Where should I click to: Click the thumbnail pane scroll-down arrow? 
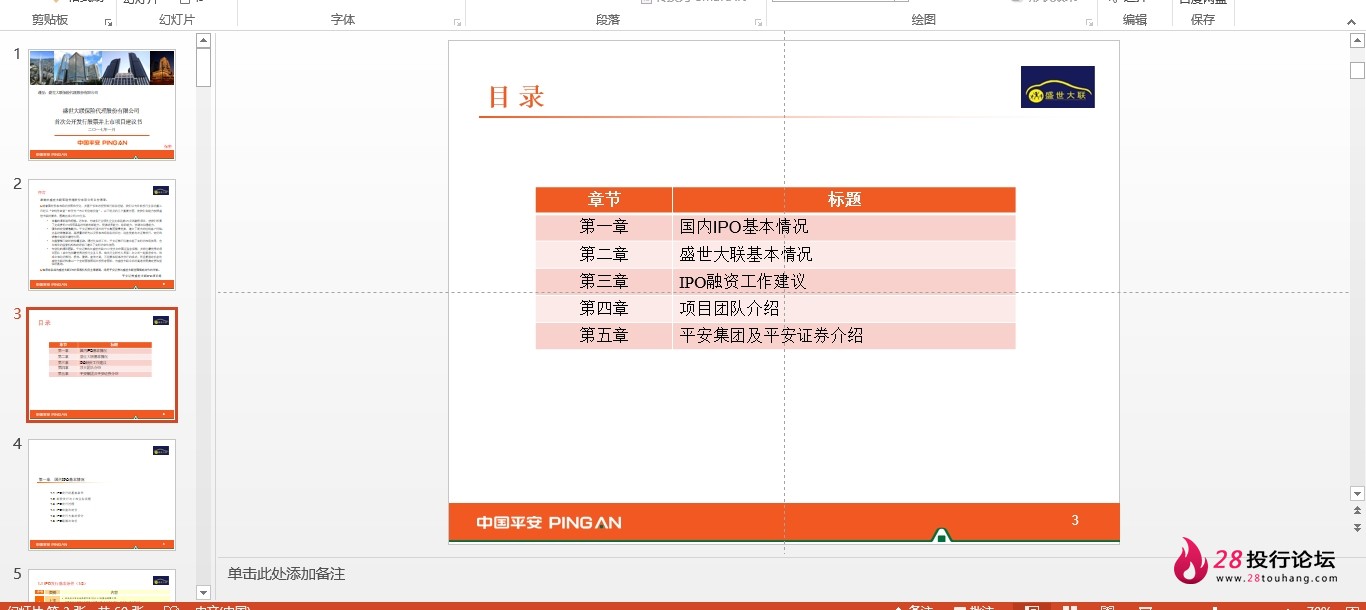click(x=204, y=592)
